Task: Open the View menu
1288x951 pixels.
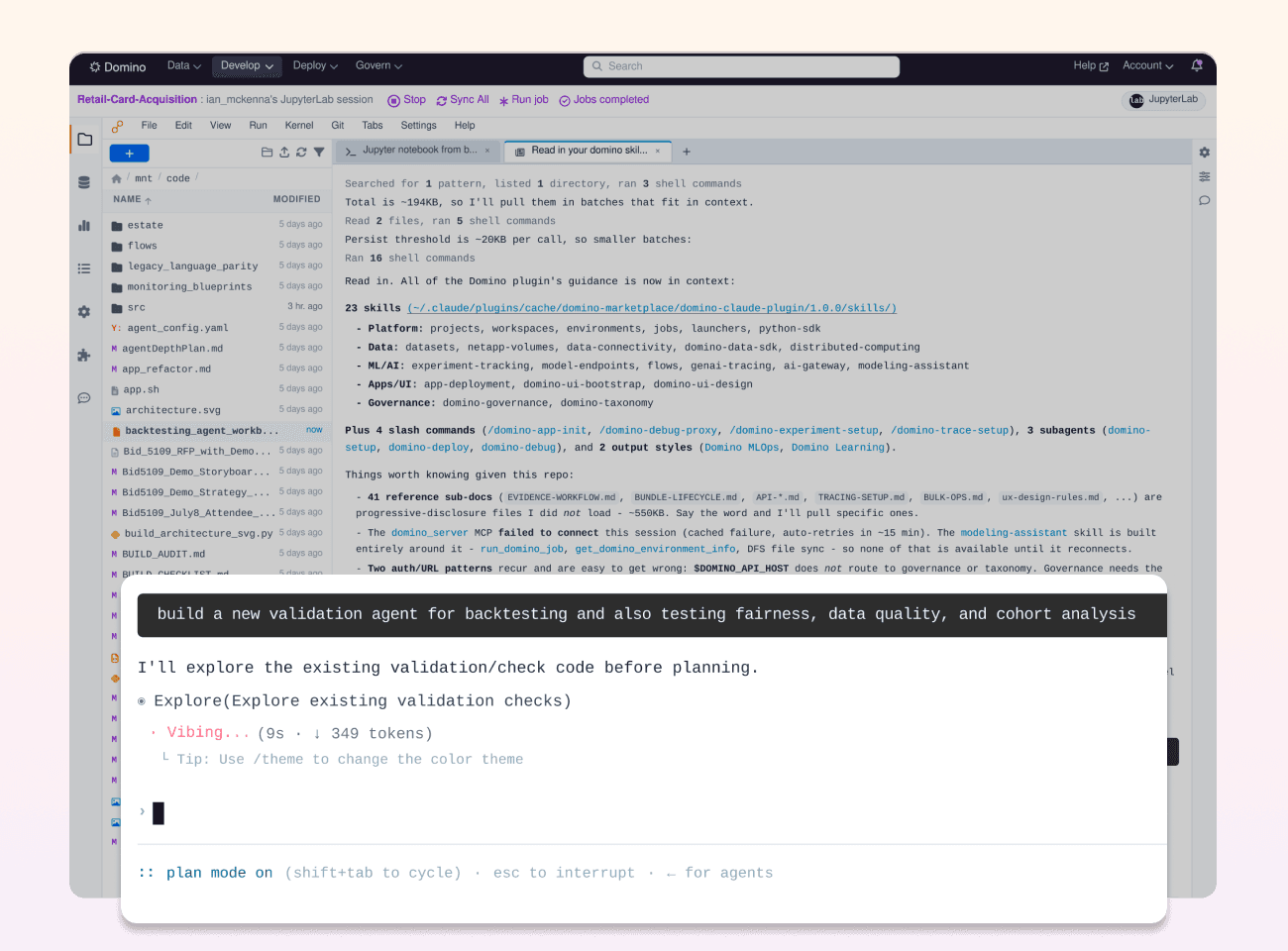Action: point(220,126)
